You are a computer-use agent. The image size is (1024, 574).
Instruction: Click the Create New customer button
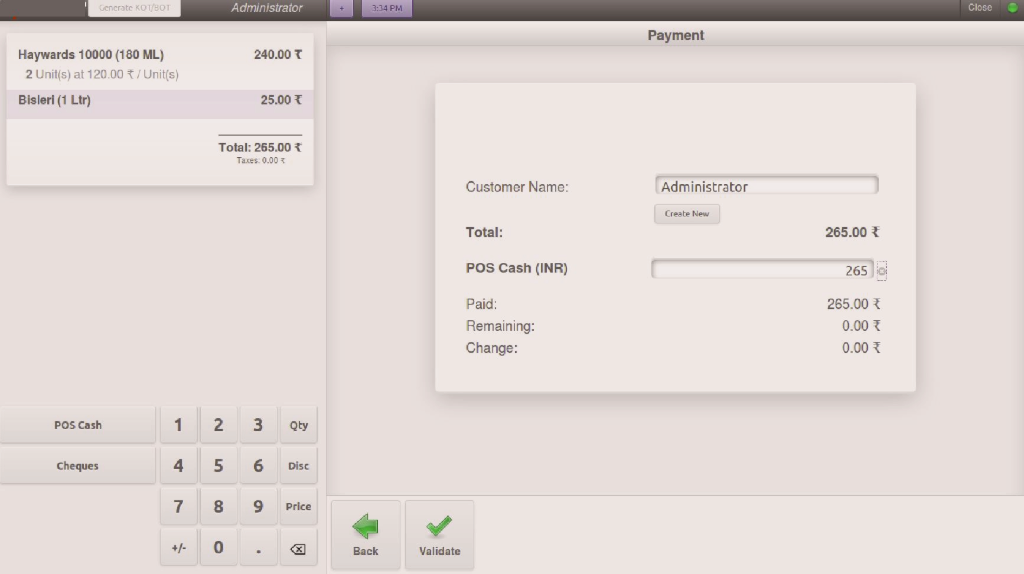(687, 214)
